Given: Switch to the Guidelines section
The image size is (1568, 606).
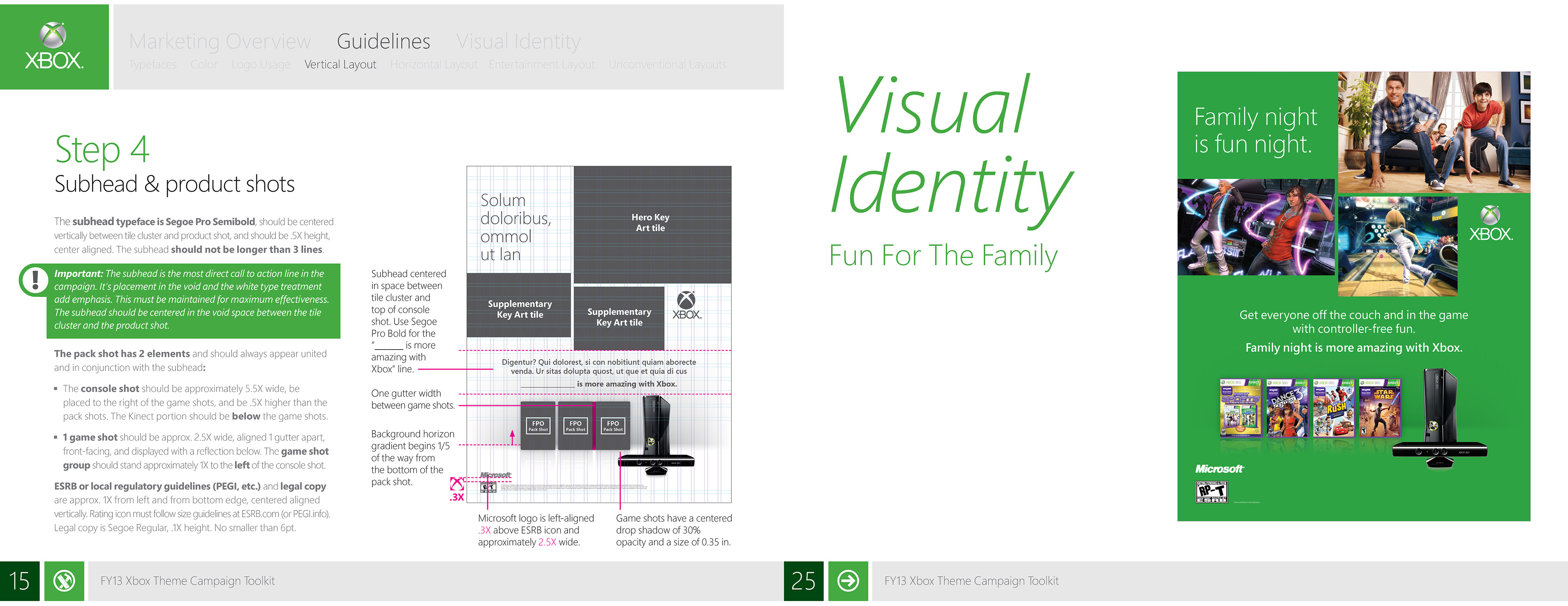Looking at the screenshot, I should [x=383, y=41].
